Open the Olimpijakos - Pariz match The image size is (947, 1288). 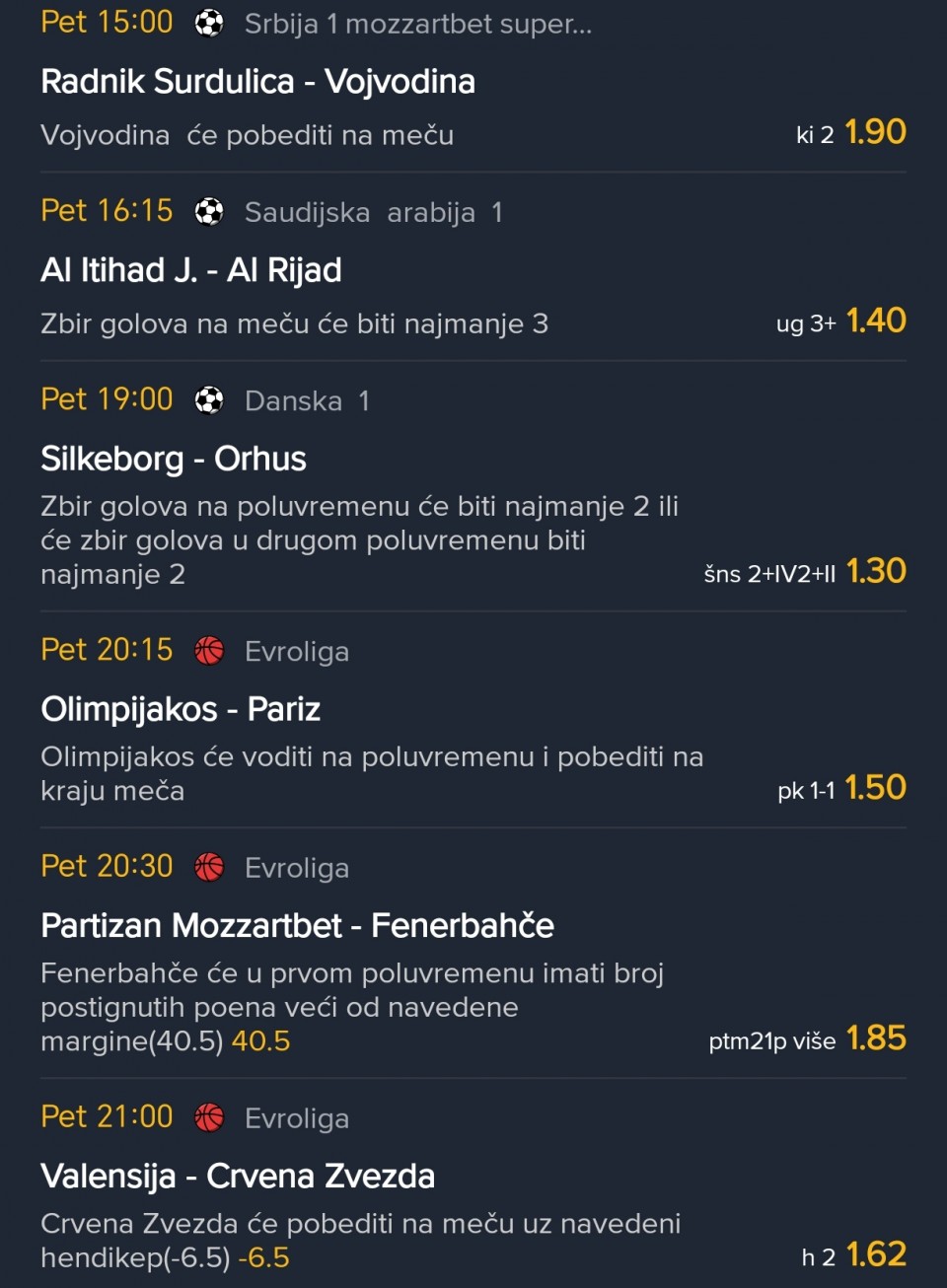coord(181,709)
